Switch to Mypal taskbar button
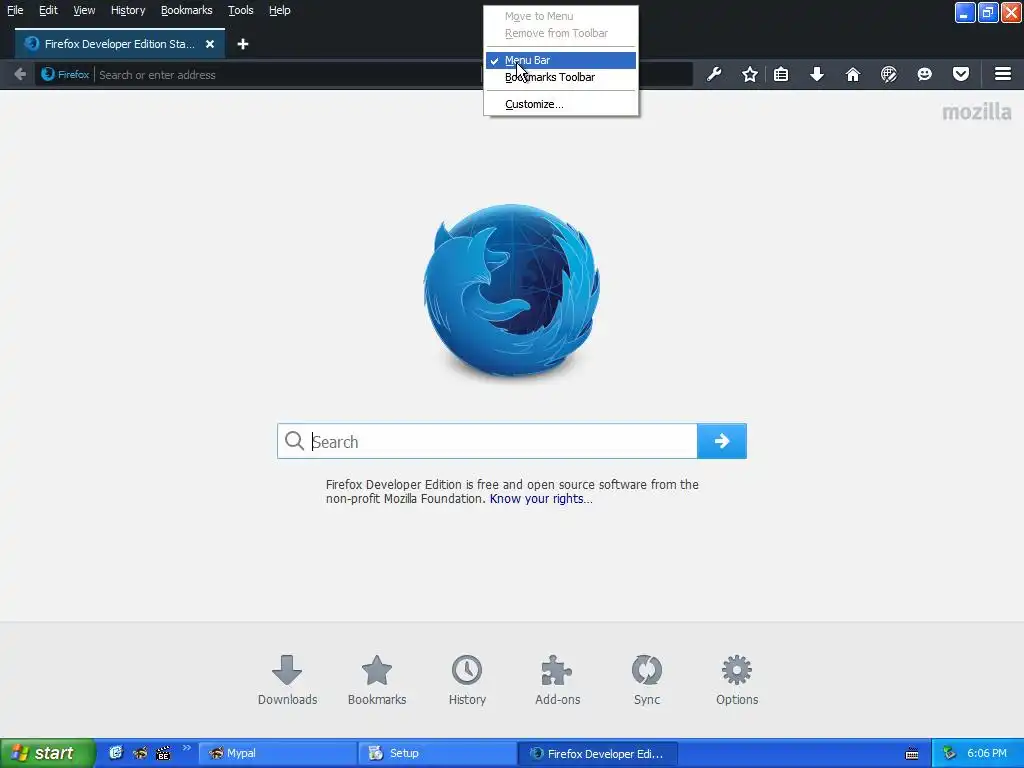Image resolution: width=1024 pixels, height=768 pixels. (x=278, y=753)
